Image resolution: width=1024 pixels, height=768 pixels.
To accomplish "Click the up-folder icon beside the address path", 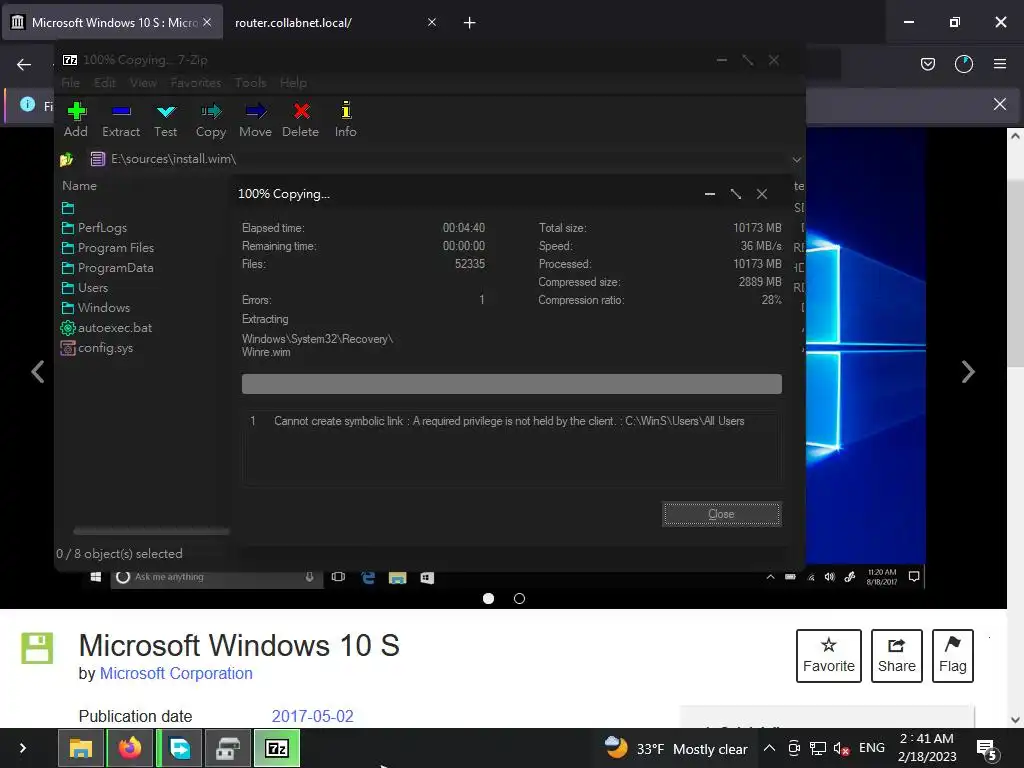I will pos(67,159).
